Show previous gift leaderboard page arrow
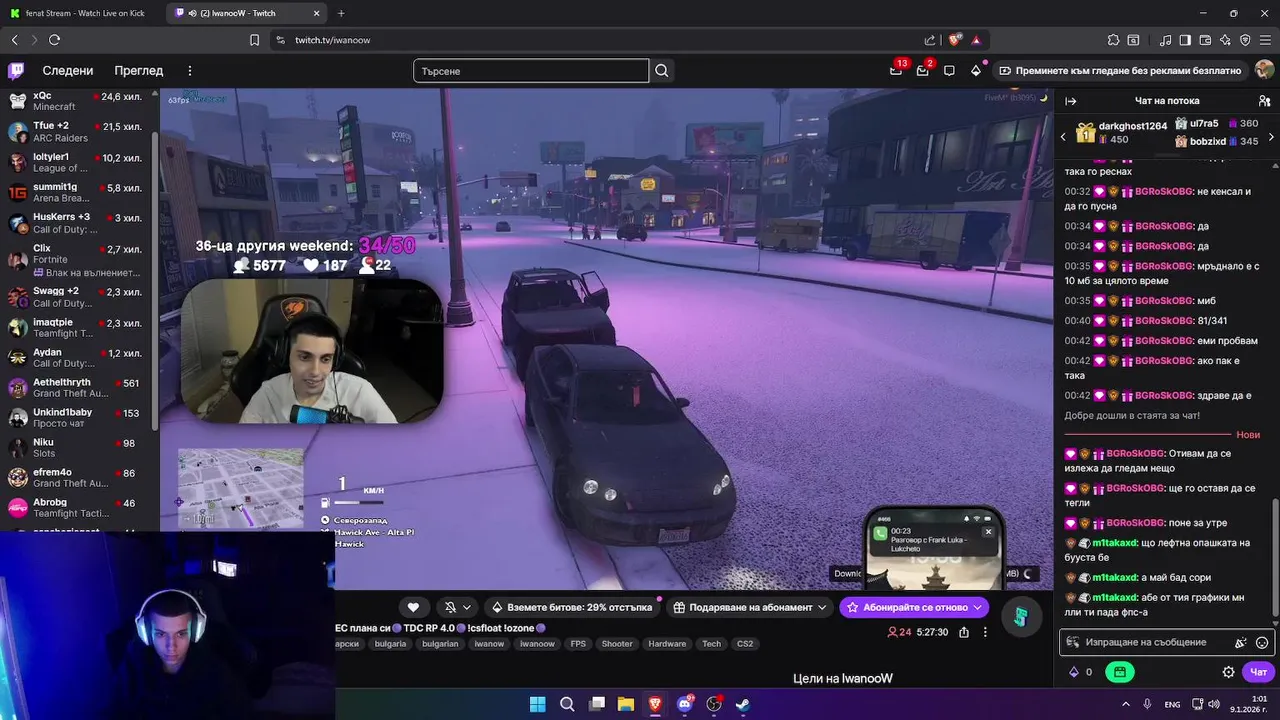The image size is (1280, 720). (1063, 137)
